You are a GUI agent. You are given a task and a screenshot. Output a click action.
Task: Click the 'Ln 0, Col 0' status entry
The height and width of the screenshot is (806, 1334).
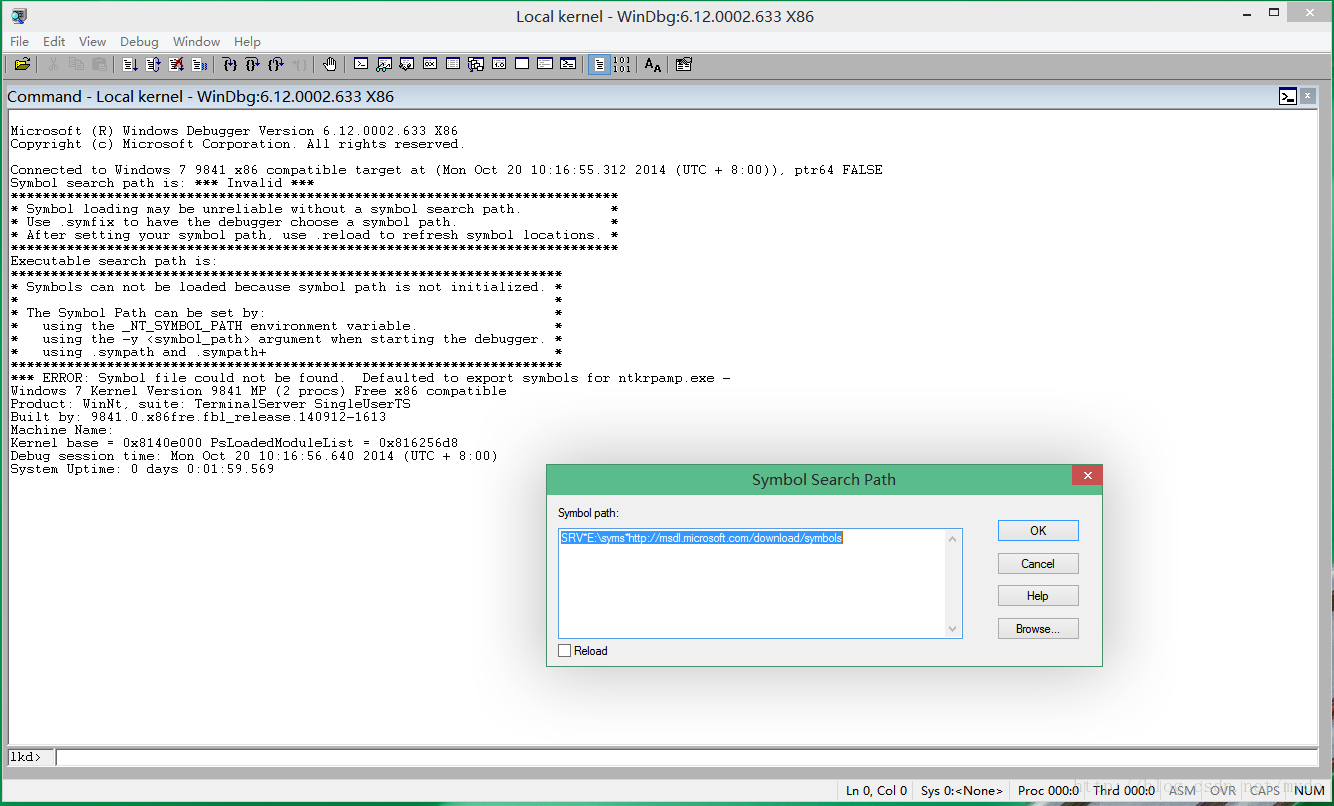[x=876, y=790]
